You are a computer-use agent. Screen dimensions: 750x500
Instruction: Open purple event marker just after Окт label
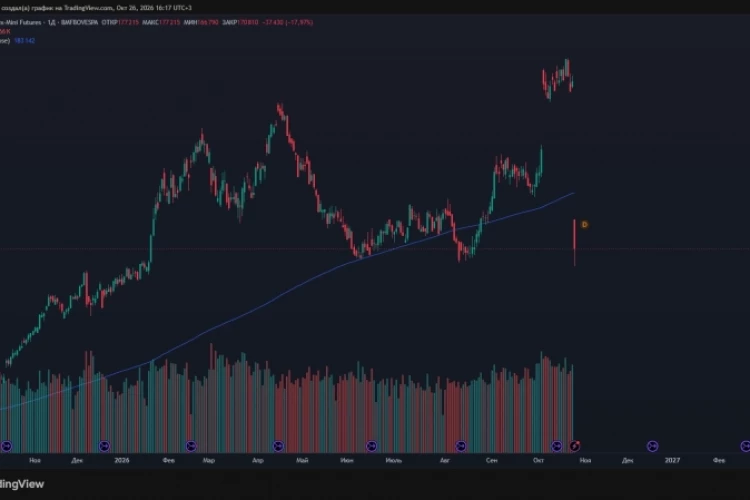[556, 446]
